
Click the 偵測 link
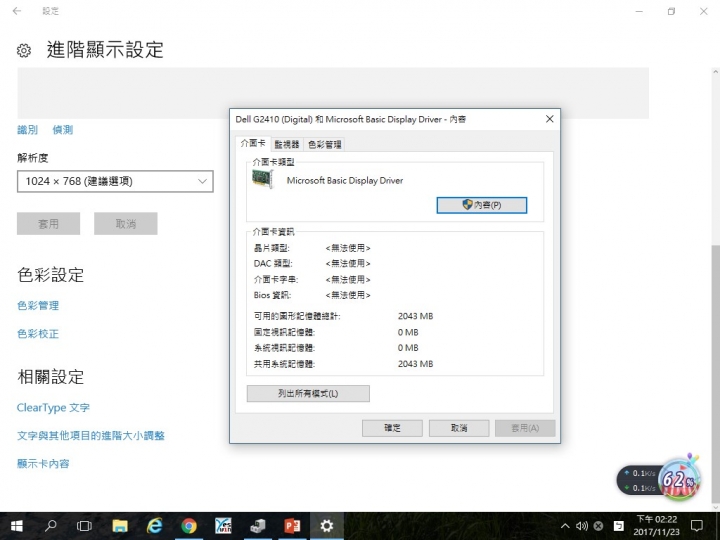[x=62, y=130]
